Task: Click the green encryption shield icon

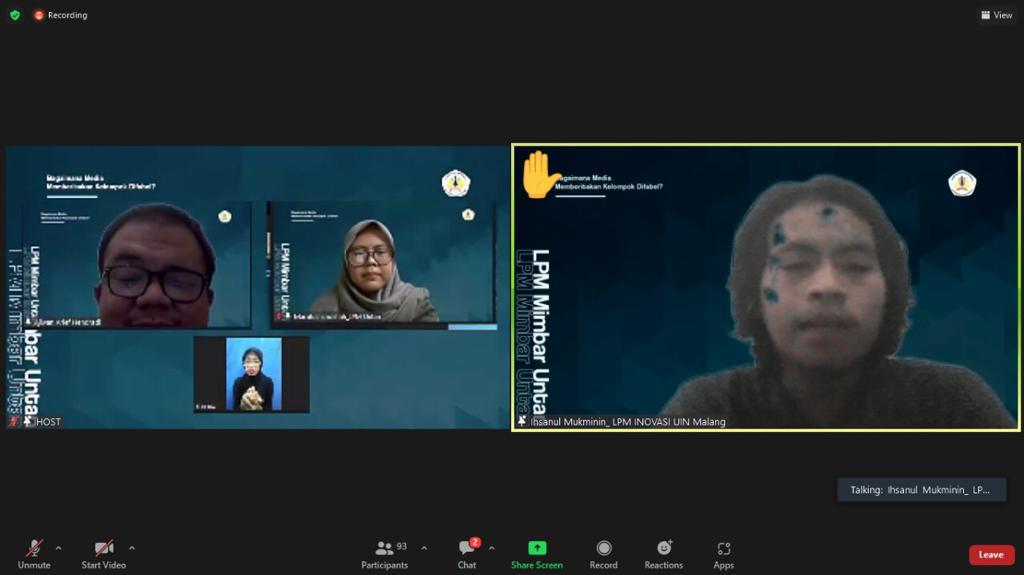Action: (x=15, y=15)
